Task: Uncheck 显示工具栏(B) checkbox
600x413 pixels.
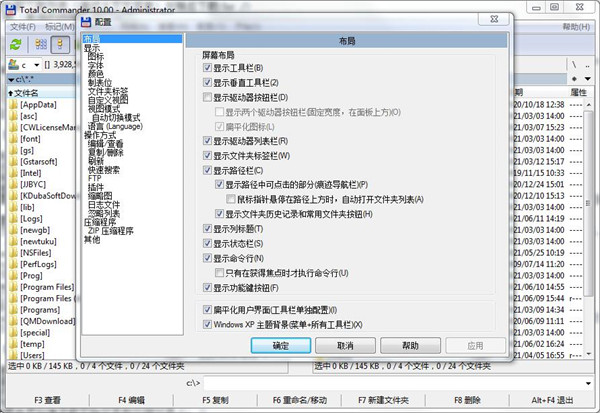Action: click(x=207, y=67)
